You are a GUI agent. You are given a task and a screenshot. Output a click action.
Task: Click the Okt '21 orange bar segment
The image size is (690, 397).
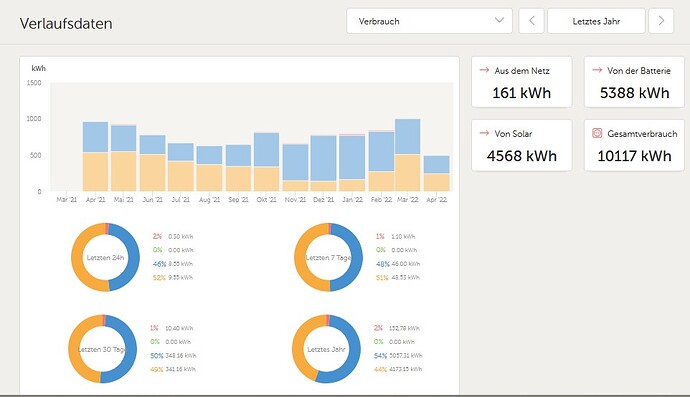pyautogui.click(x=266, y=179)
